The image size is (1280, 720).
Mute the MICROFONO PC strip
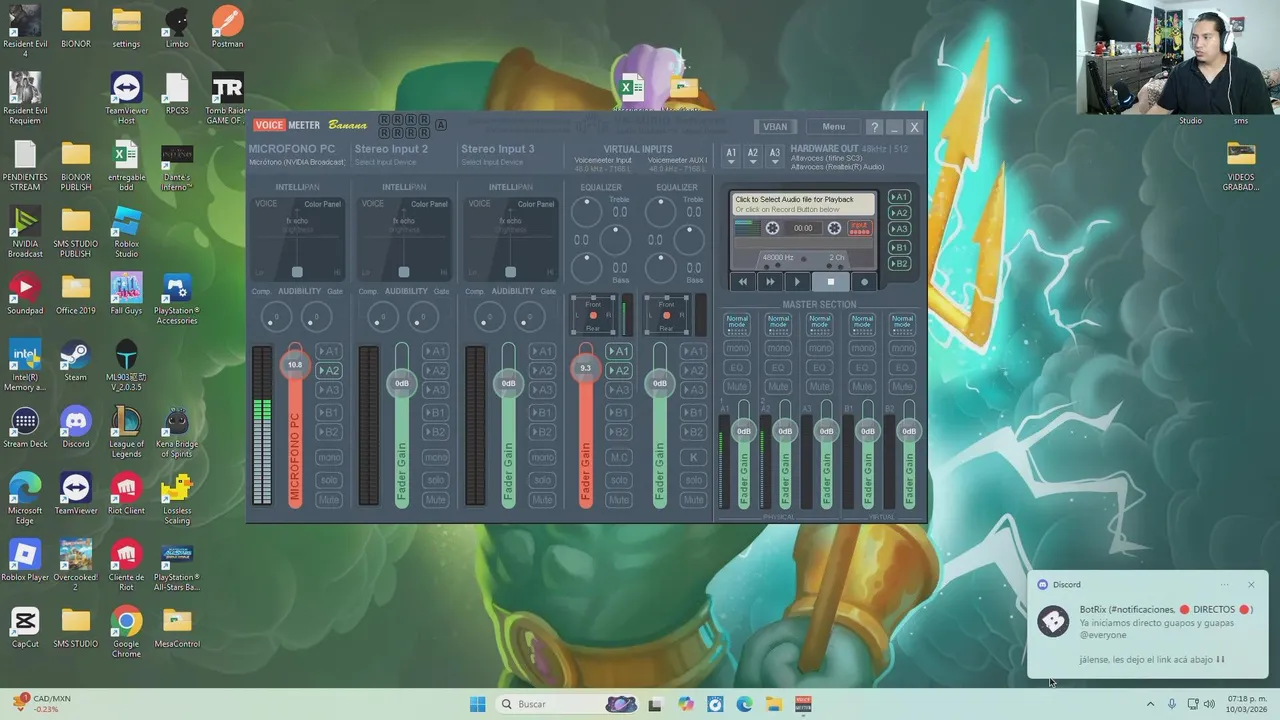tap(329, 499)
